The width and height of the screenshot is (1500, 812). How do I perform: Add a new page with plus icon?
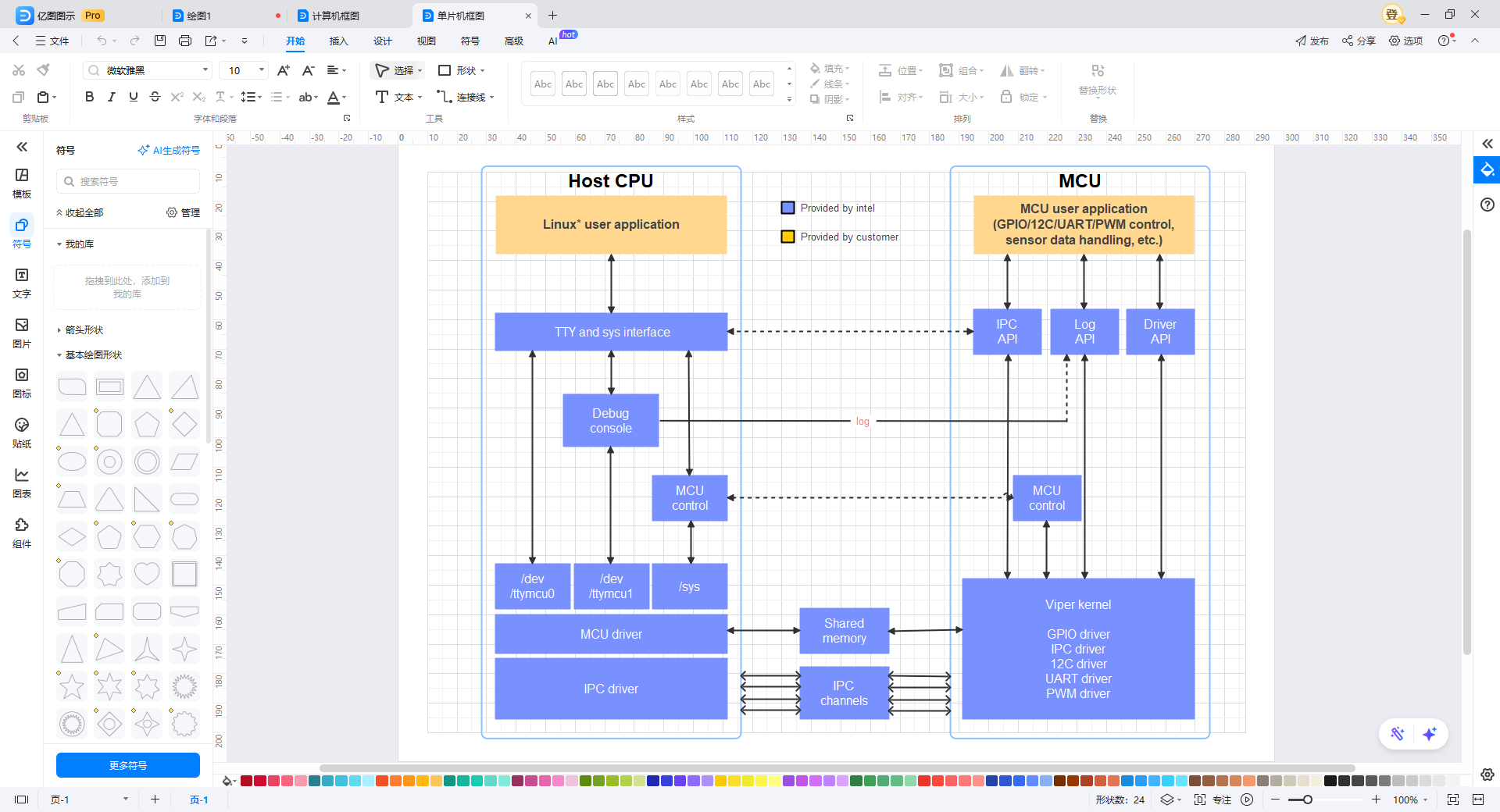click(155, 799)
